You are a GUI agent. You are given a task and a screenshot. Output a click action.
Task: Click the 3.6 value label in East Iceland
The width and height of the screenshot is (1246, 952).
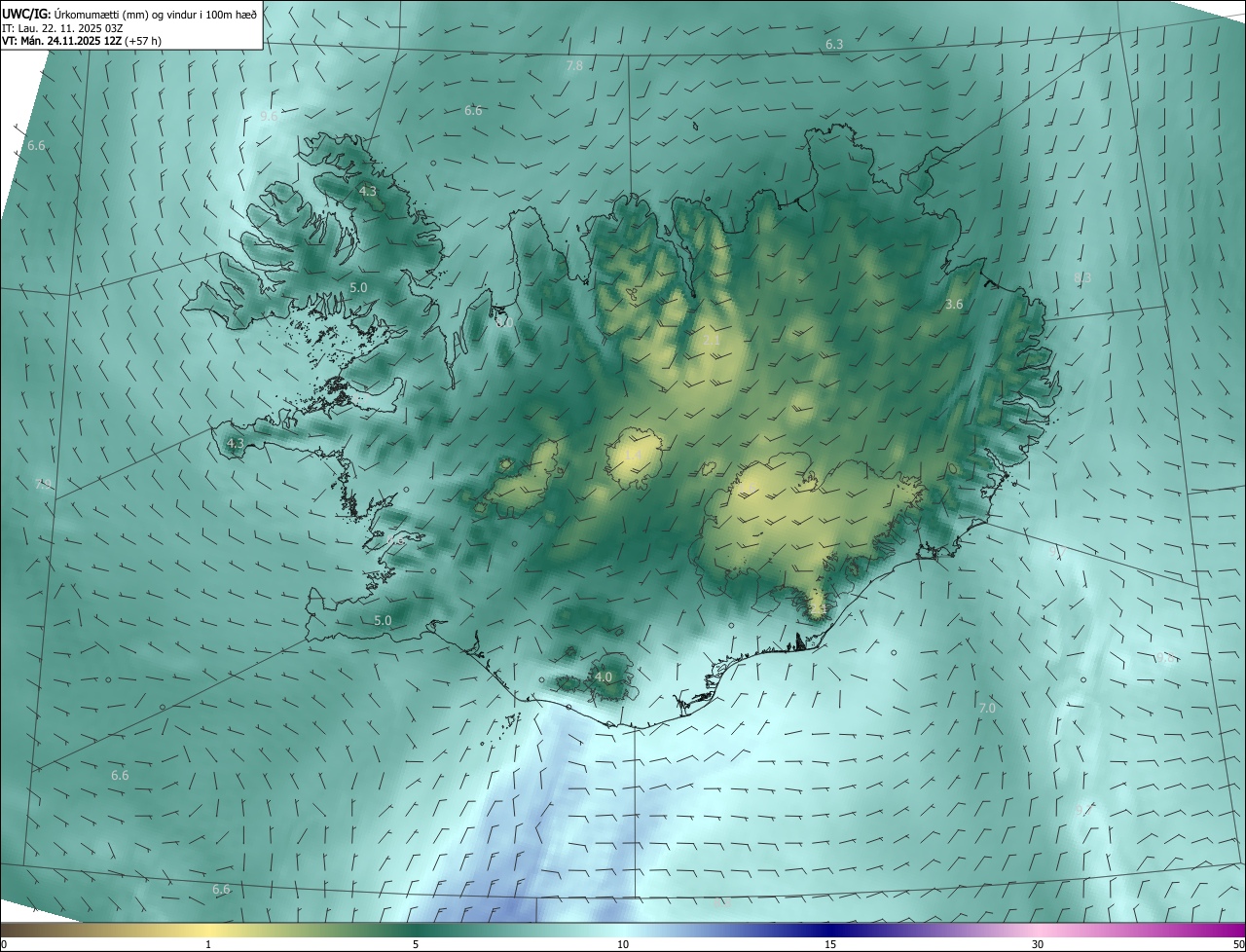click(x=954, y=305)
